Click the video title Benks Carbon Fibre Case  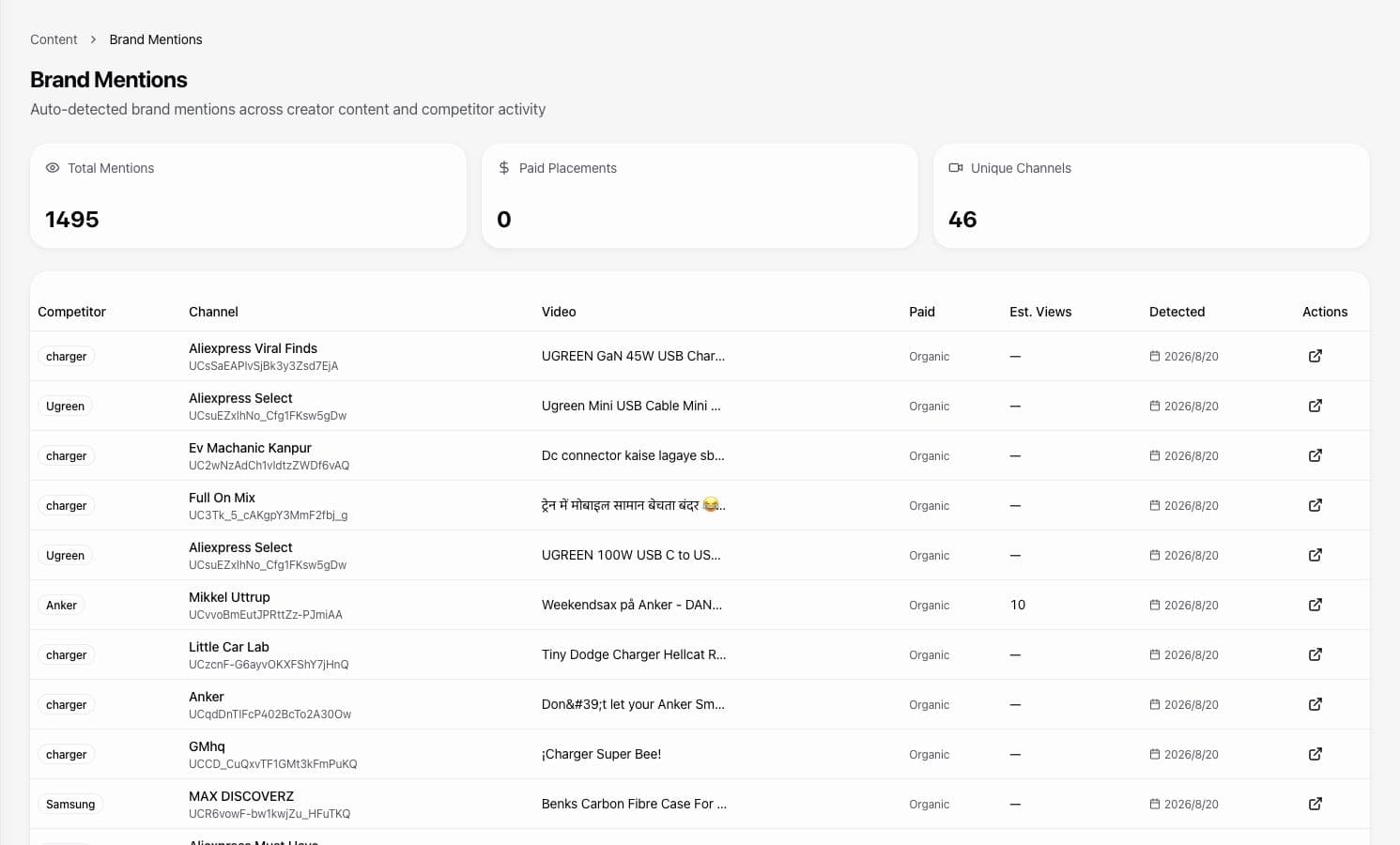(x=634, y=804)
